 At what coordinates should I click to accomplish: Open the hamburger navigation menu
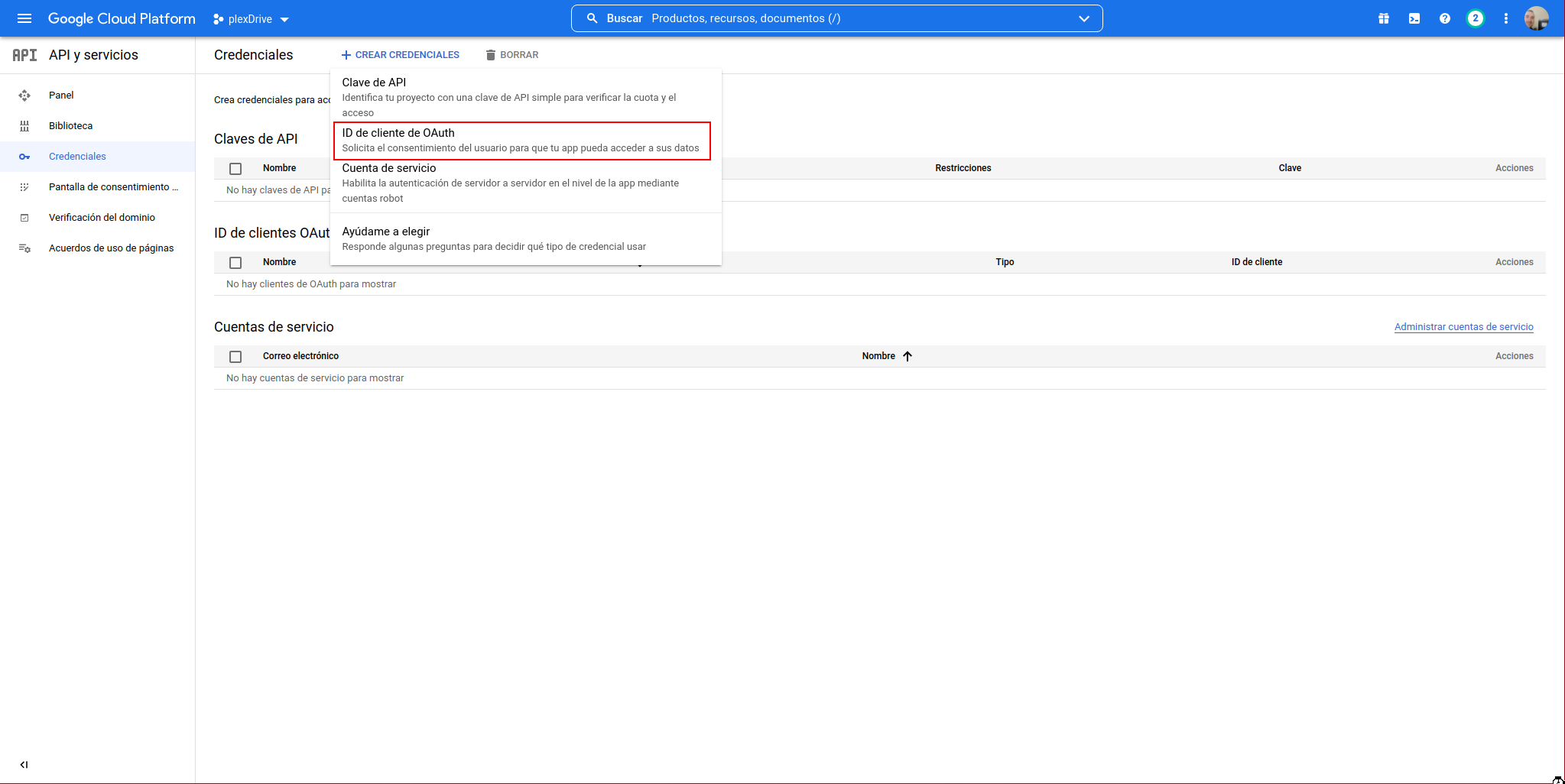tap(24, 18)
